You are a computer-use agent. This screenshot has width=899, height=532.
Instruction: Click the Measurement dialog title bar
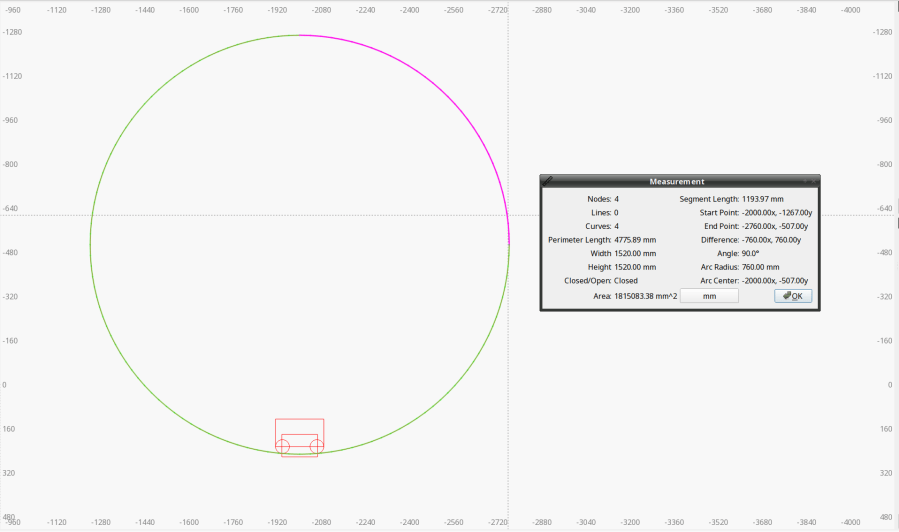click(x=677, y=181)
